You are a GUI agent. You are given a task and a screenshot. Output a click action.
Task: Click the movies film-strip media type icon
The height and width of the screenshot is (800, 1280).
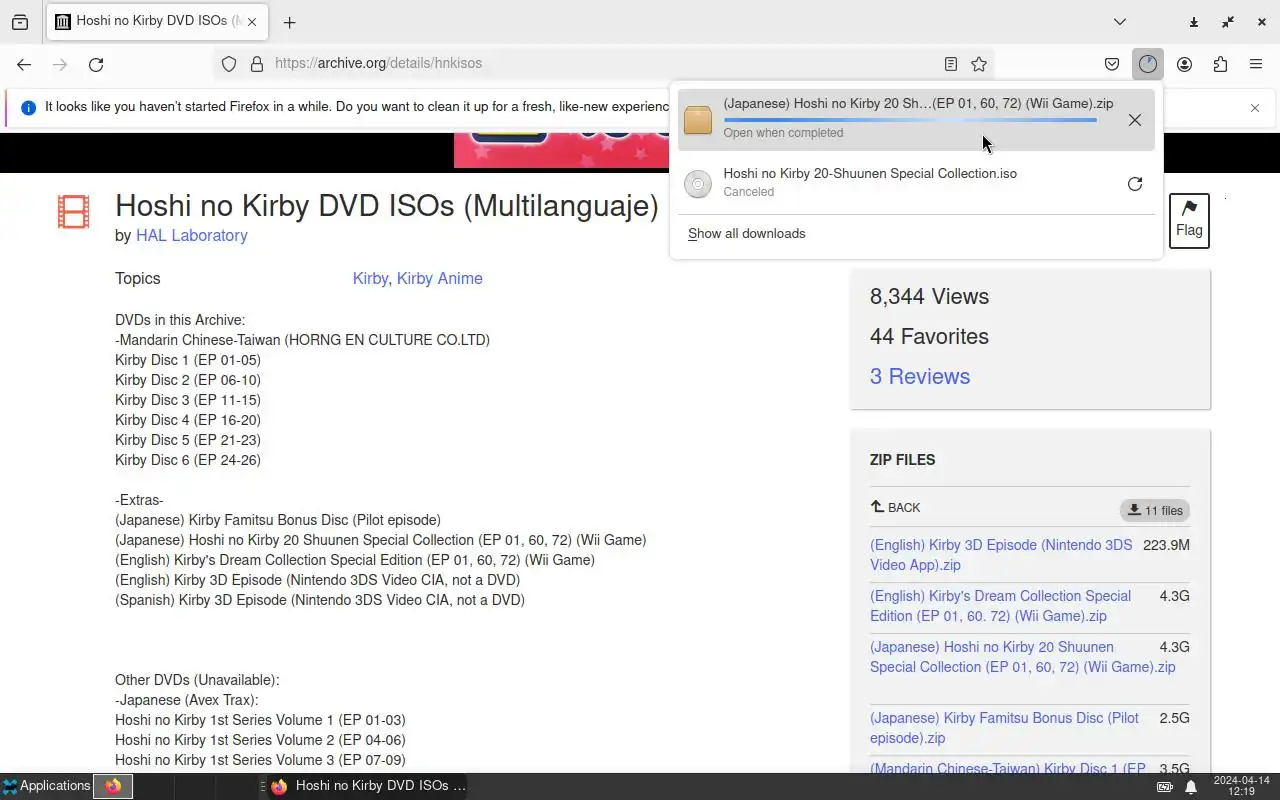click(x=73, y=212)
